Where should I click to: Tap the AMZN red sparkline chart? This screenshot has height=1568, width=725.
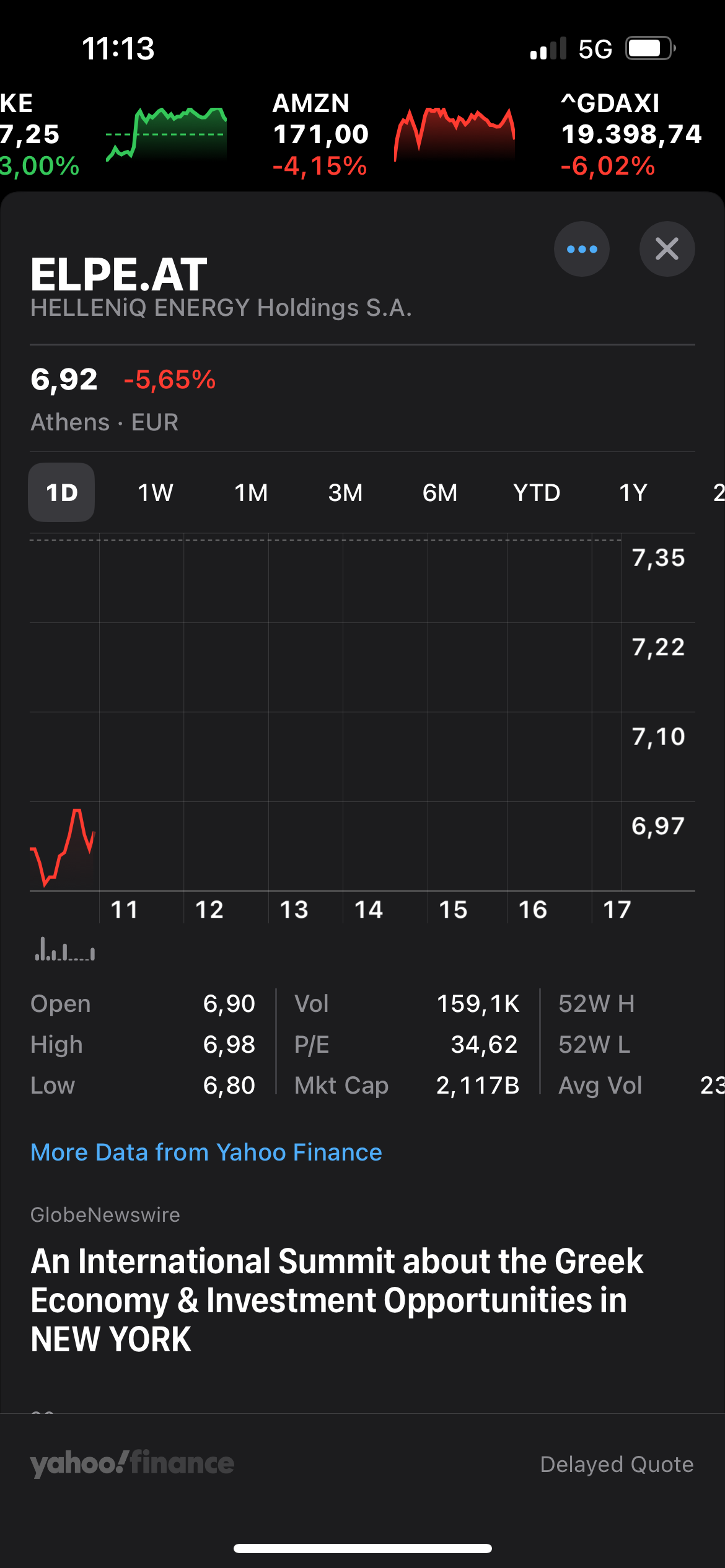click(x=454, y=134)
